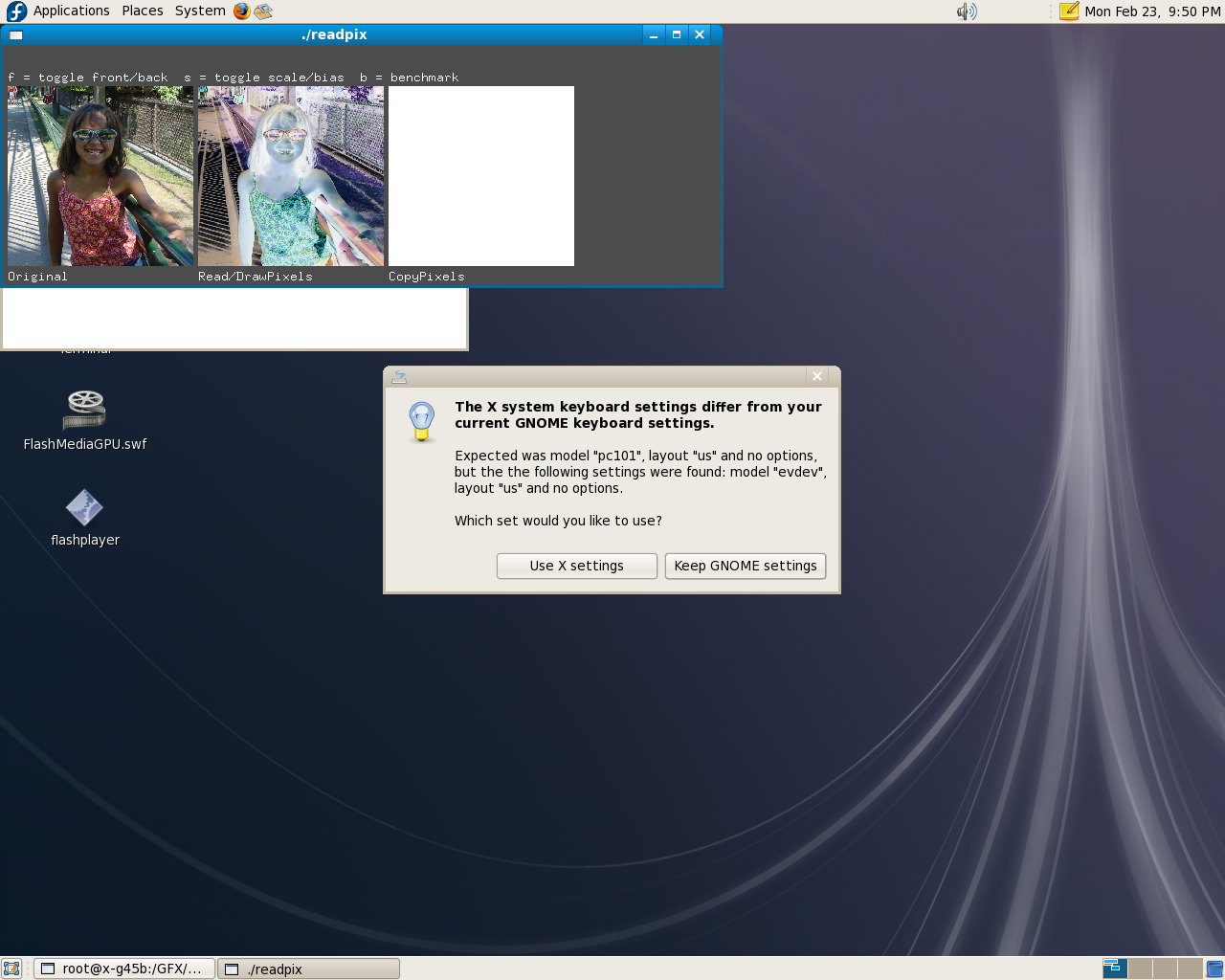1225x980 pixels.
Task: Click the Original image in readpix
Action: (100, 176)
